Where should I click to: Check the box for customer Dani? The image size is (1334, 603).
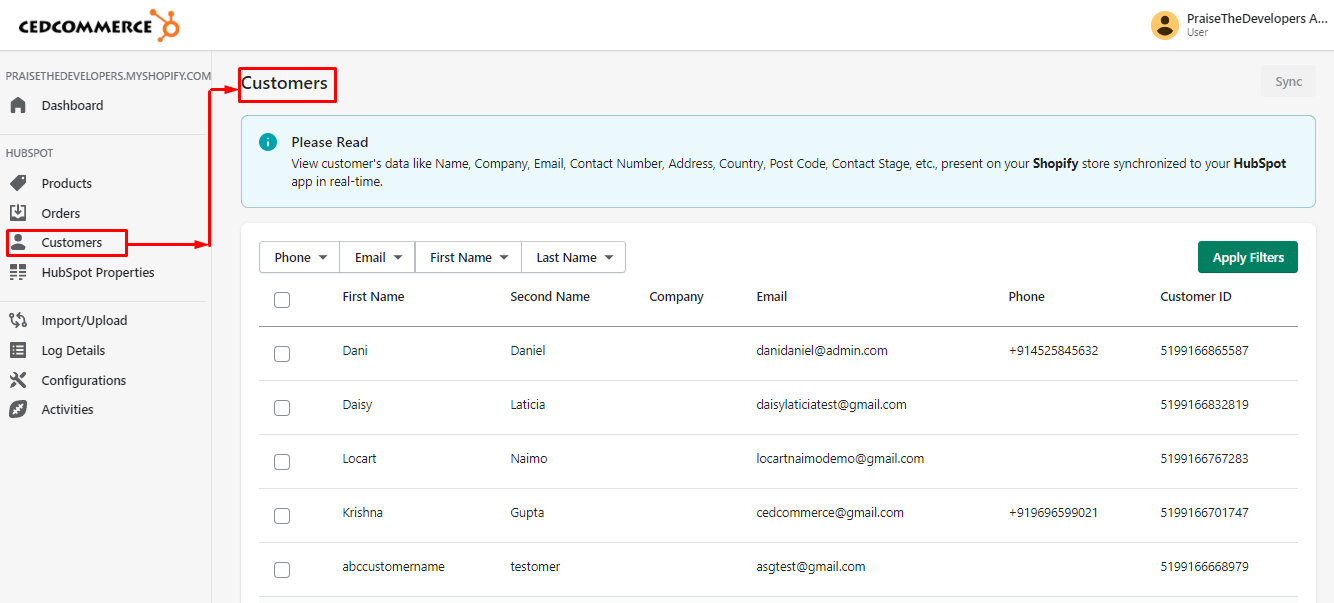pyautogui.click(x=282, y=353)
